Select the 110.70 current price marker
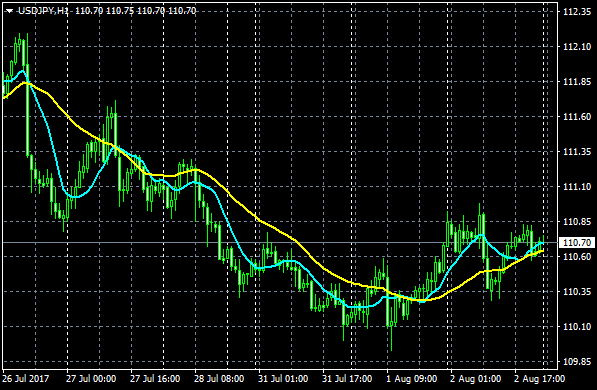597x390 pixels. coord(576,243)
